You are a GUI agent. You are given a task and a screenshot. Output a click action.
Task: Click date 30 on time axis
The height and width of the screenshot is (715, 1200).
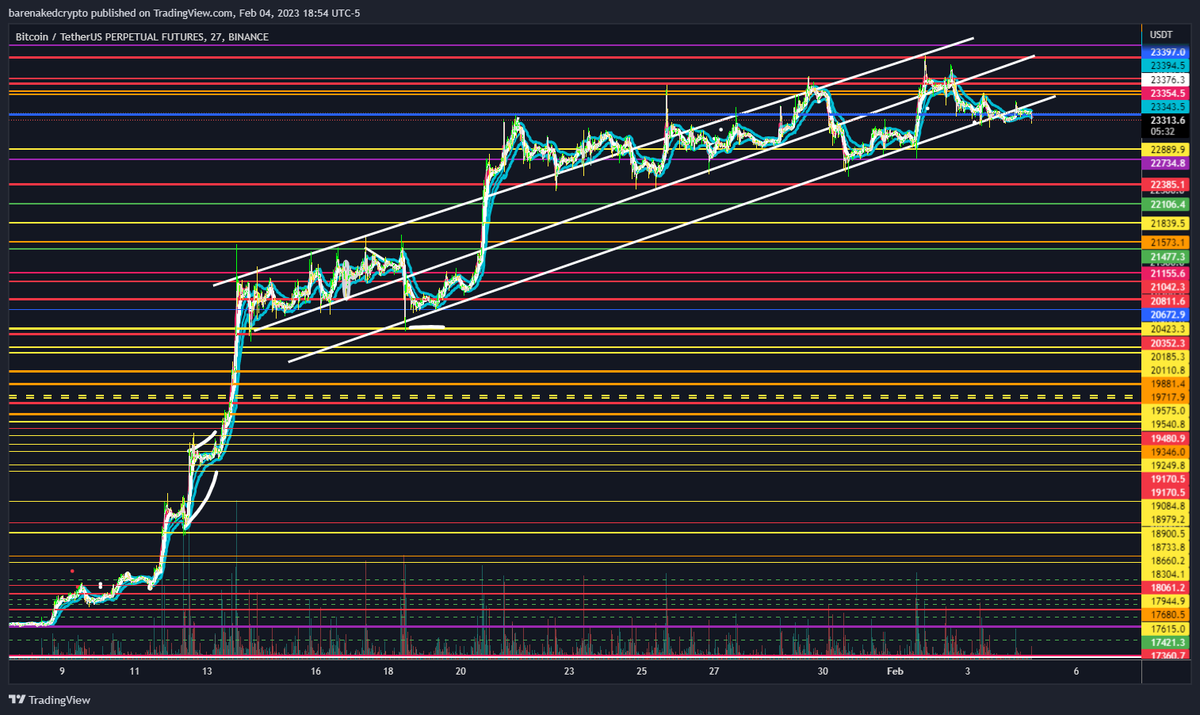coord(823,672)
